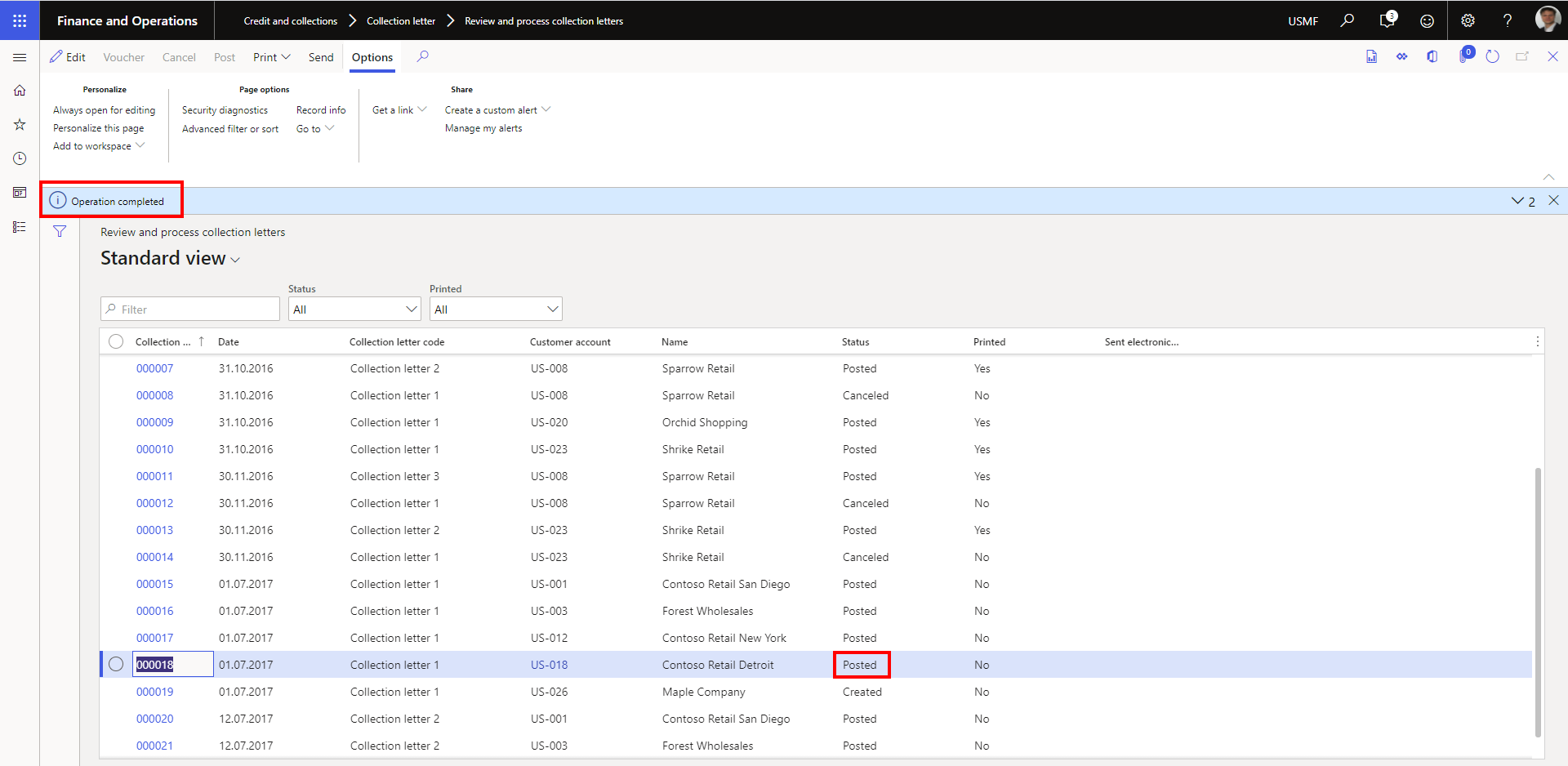Click Cancel in the action pane
Viewport: 1568px width, 766px height.
click(179, 57)
